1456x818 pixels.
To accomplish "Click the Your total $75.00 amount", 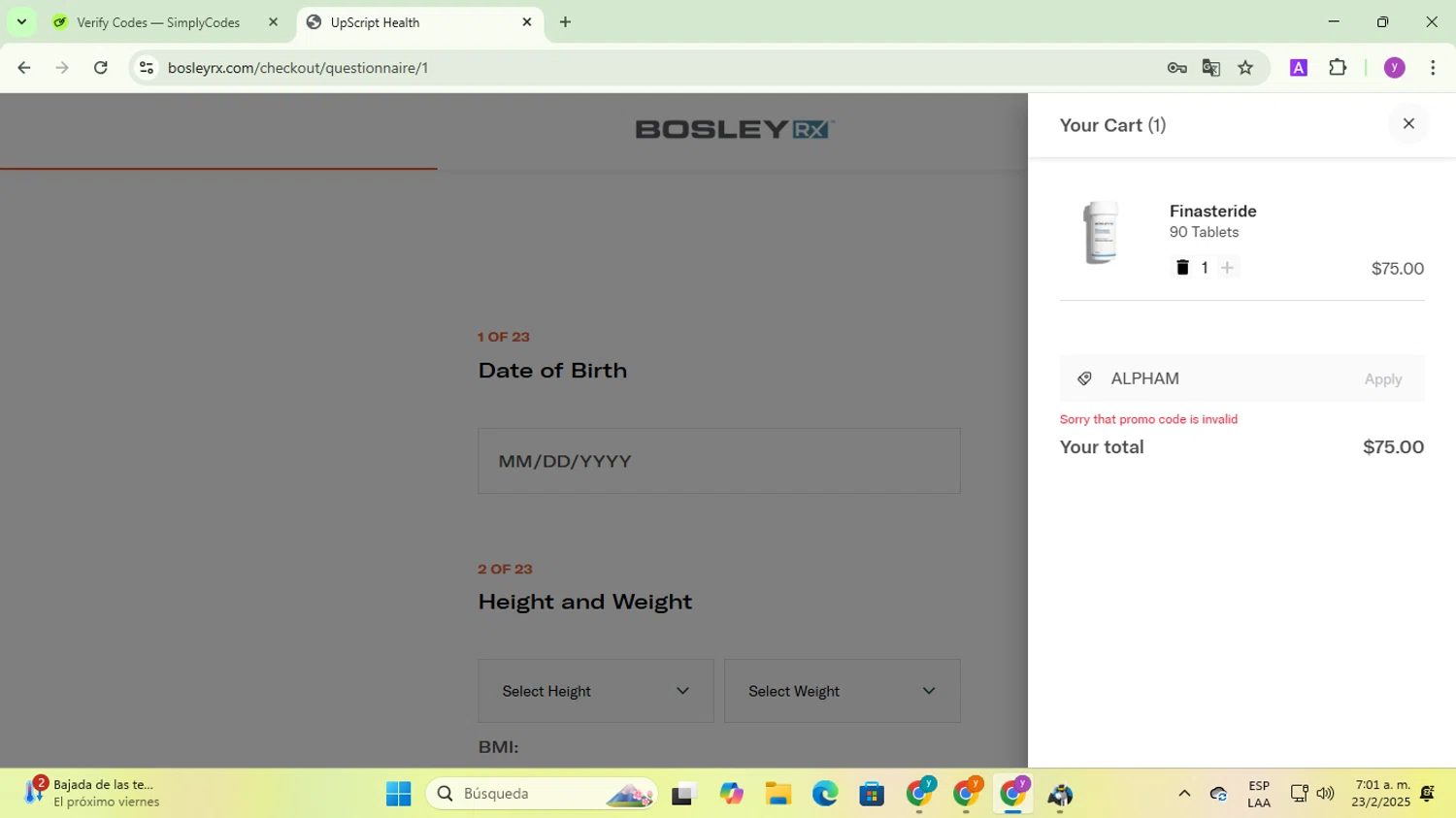I will pos(1393,447).
